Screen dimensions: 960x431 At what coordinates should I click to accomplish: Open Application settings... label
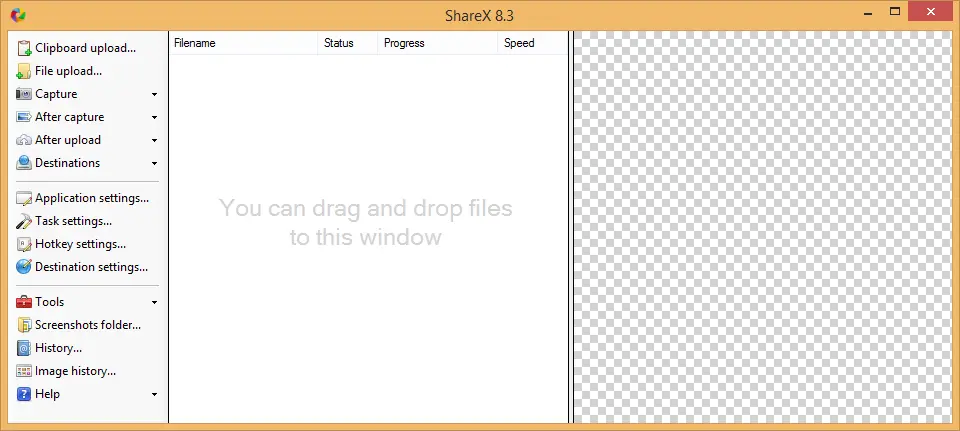tap(92, 198)
